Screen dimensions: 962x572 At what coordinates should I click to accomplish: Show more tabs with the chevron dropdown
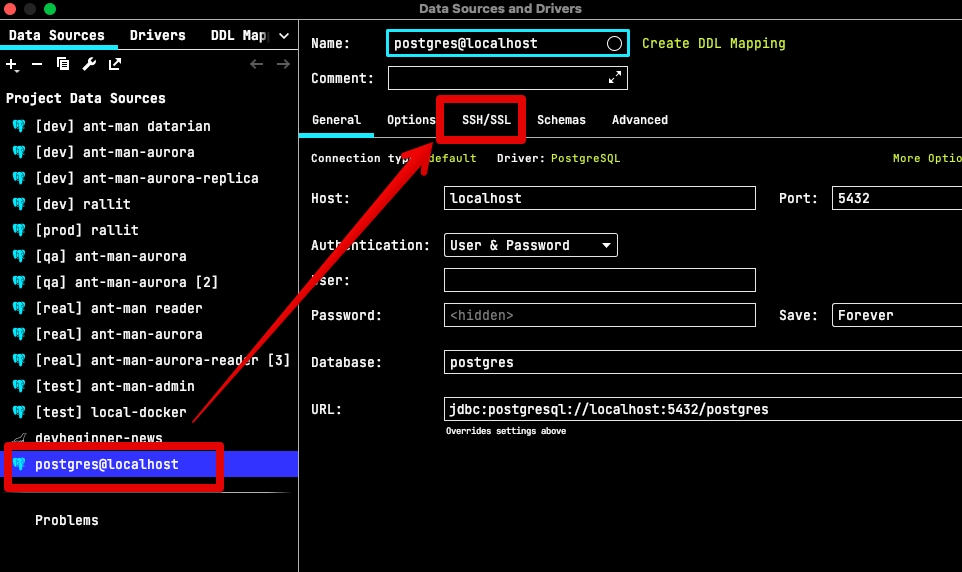coord(283,36)
